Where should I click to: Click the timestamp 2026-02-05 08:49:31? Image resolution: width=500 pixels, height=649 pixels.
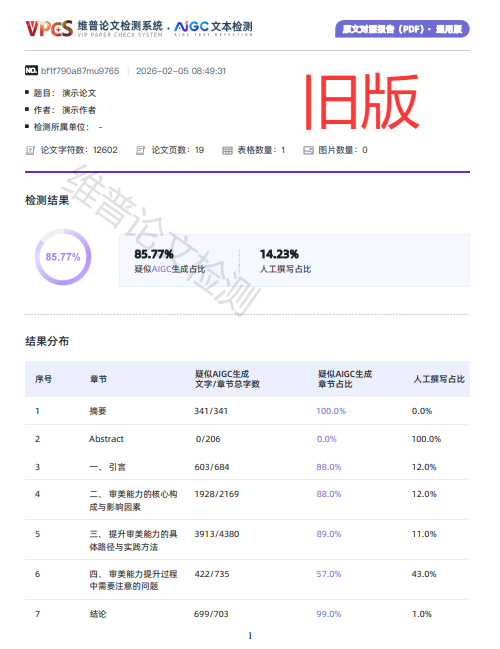click(181, 71)
